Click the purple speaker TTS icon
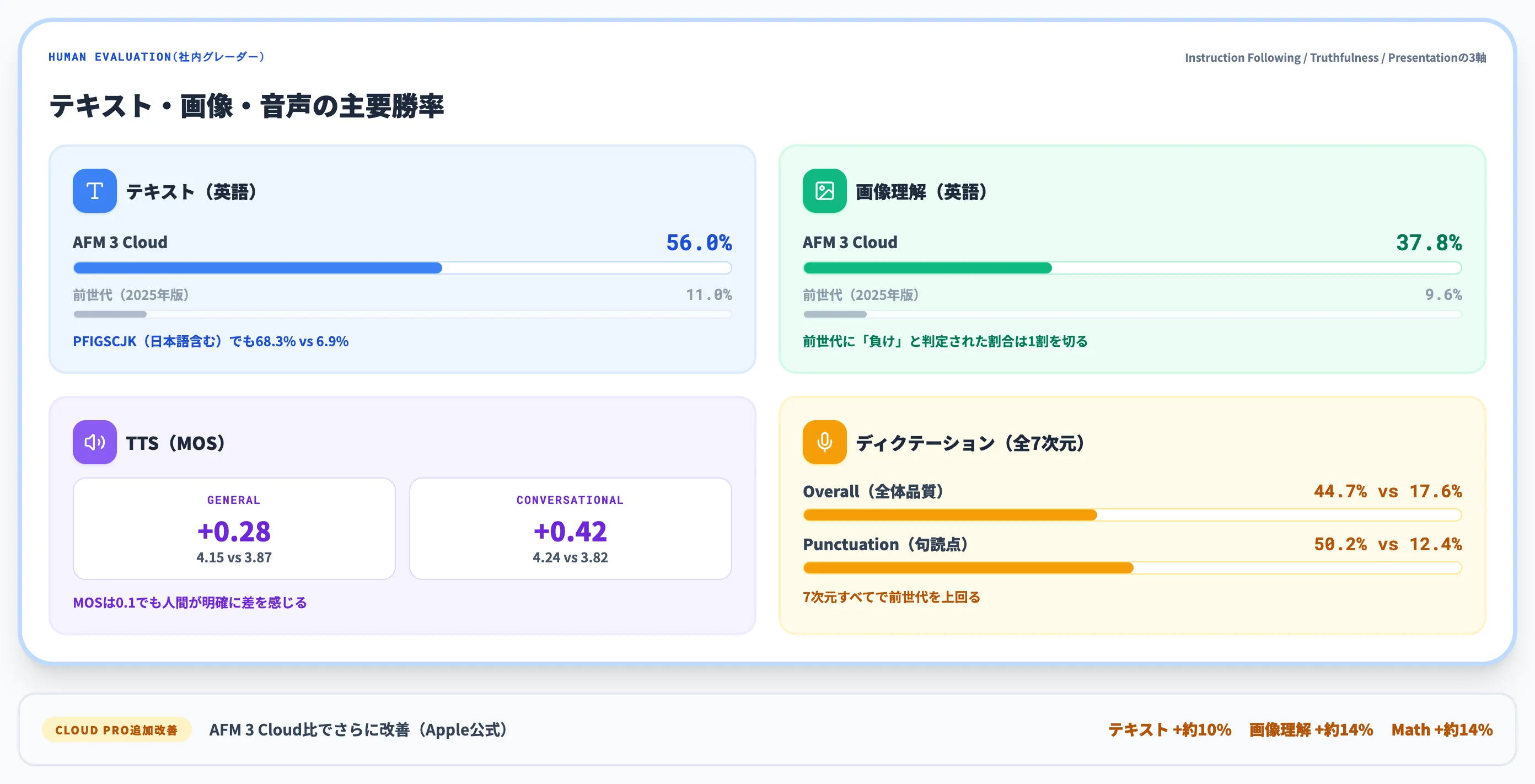1535x784 pixels. tap(95, 442)
